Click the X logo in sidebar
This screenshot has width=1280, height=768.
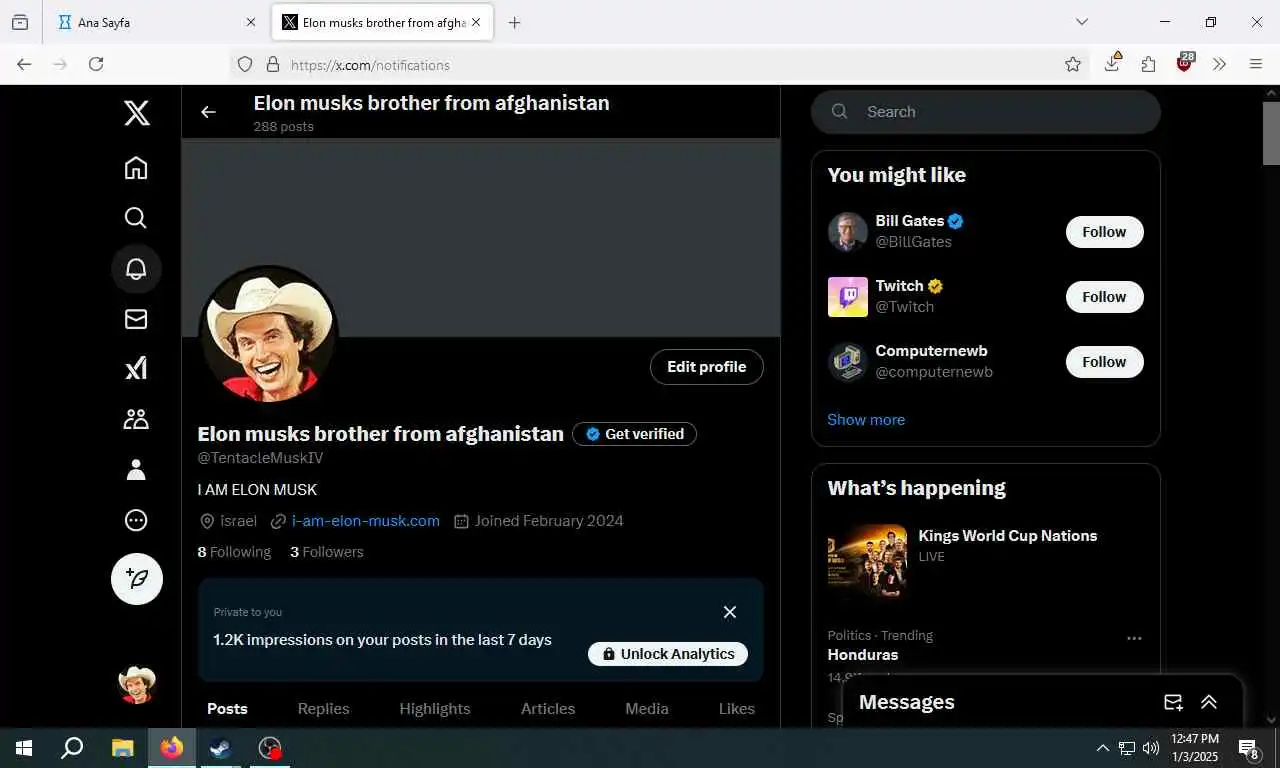click(x=137, y=113)
